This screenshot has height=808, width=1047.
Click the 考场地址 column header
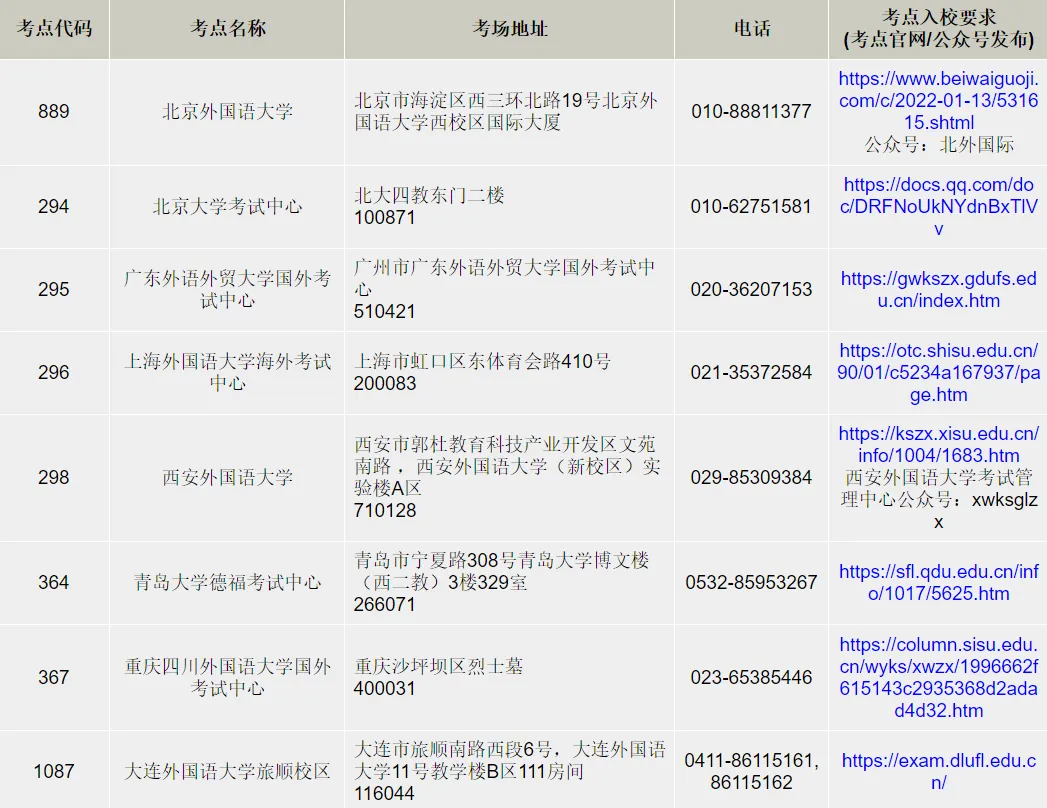click(509, 28)
